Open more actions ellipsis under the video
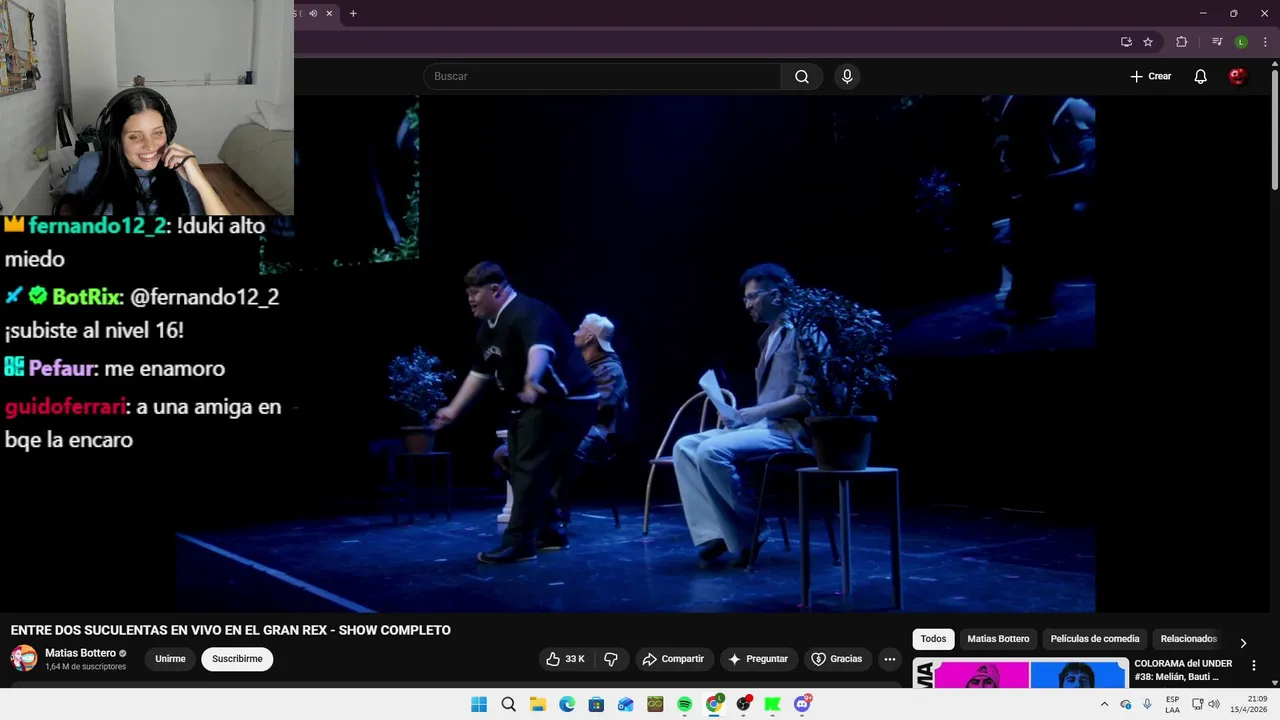Image resolution: width=1280 pixels, height=720 pixels. tap(890, 659)
